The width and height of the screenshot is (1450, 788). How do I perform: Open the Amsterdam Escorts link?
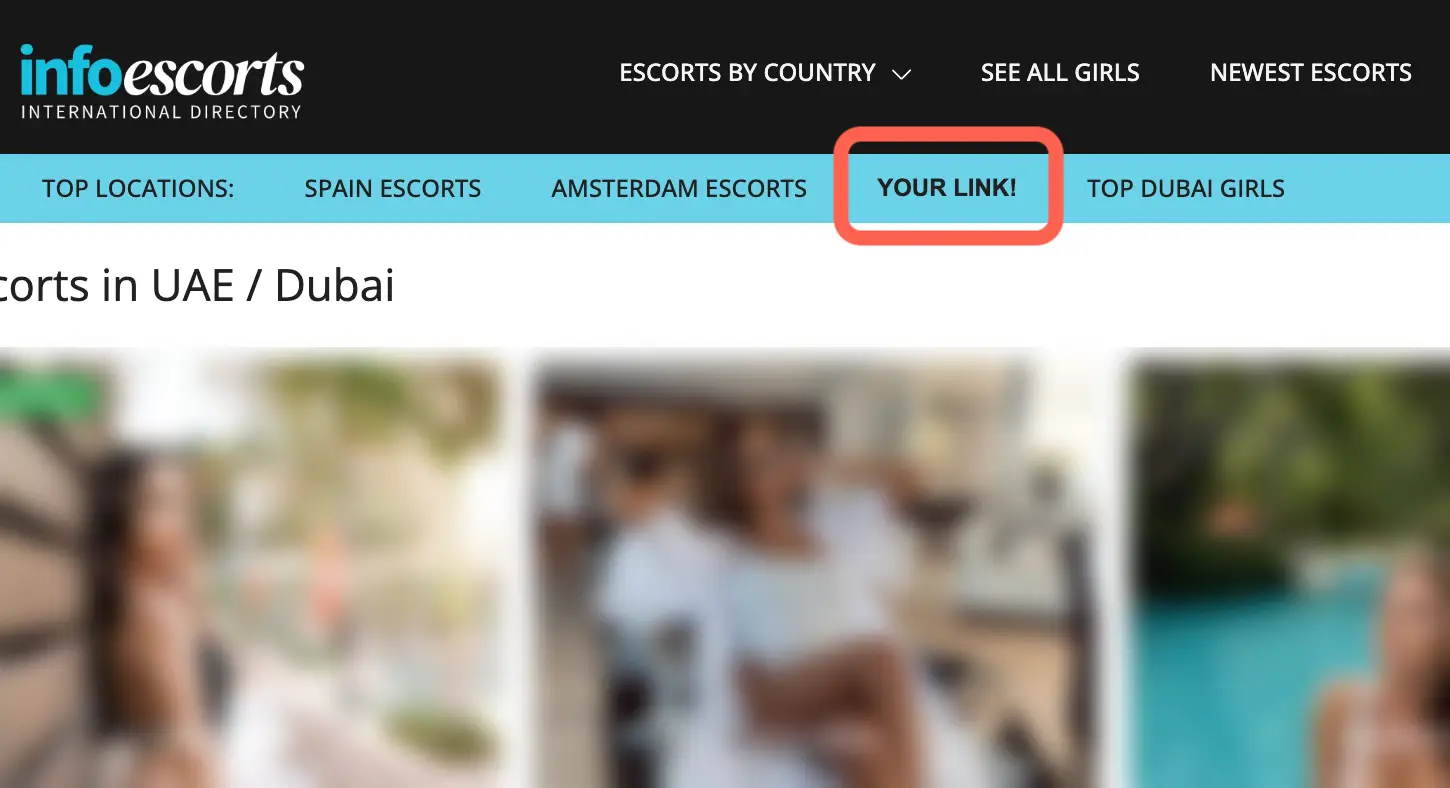pos(679,188)
